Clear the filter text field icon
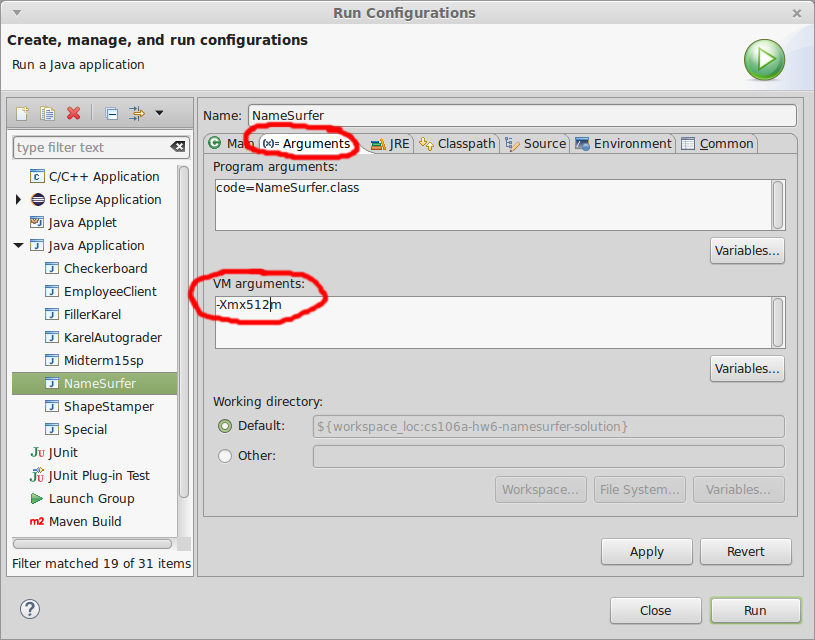The image size is (815, 640). (177, 147)
